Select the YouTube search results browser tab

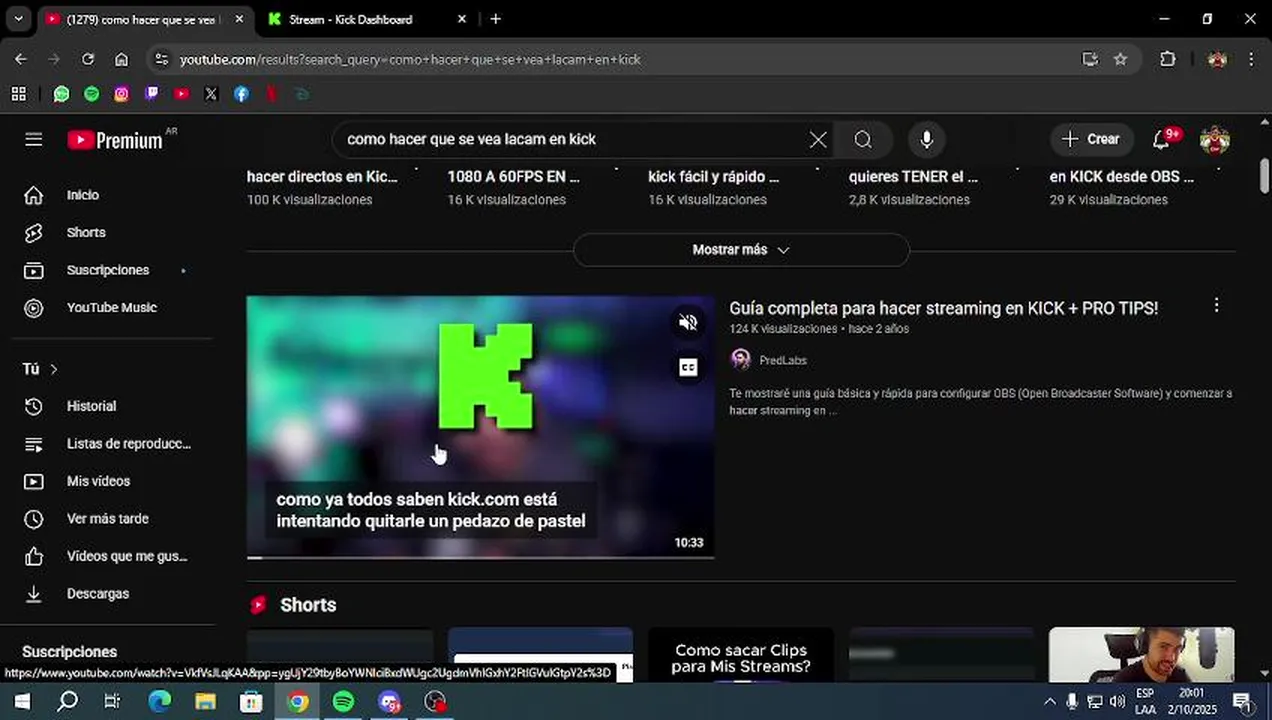[140, 19]
